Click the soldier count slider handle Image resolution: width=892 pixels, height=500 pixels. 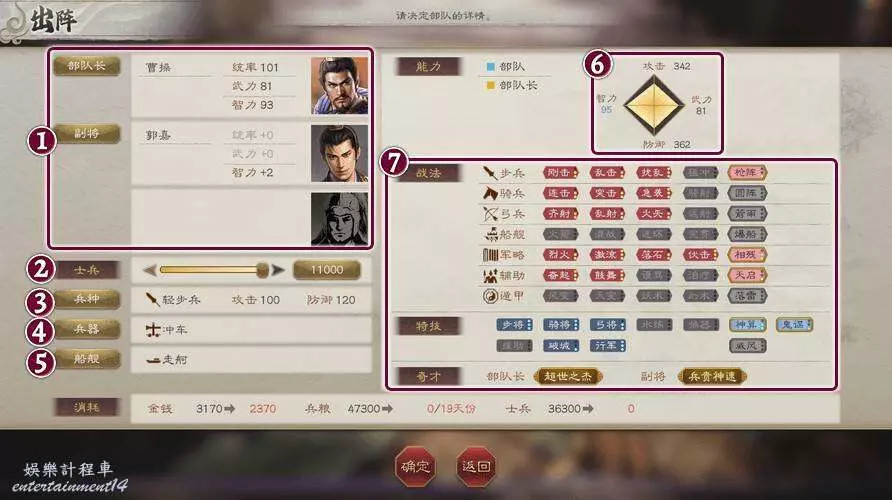262,270
